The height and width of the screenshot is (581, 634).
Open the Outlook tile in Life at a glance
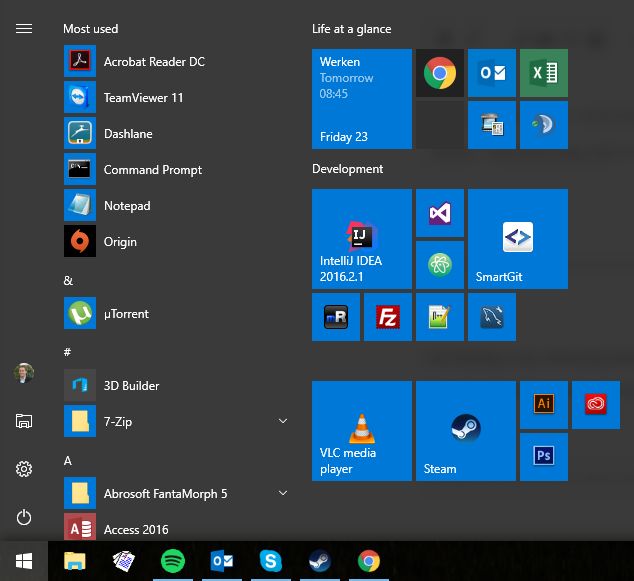(x=492, y=73)
